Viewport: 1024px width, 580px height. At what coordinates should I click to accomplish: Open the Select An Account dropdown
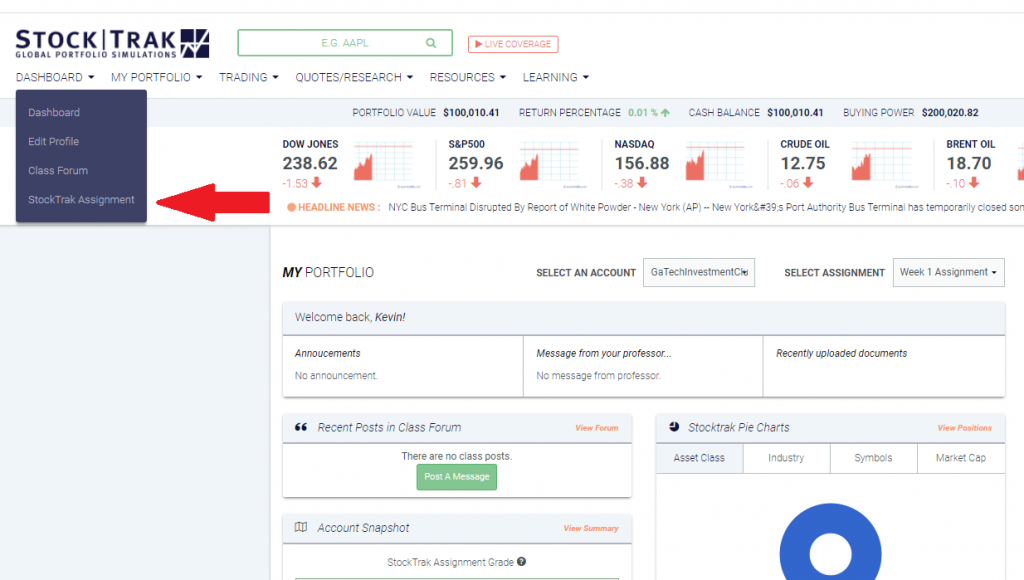699,272
